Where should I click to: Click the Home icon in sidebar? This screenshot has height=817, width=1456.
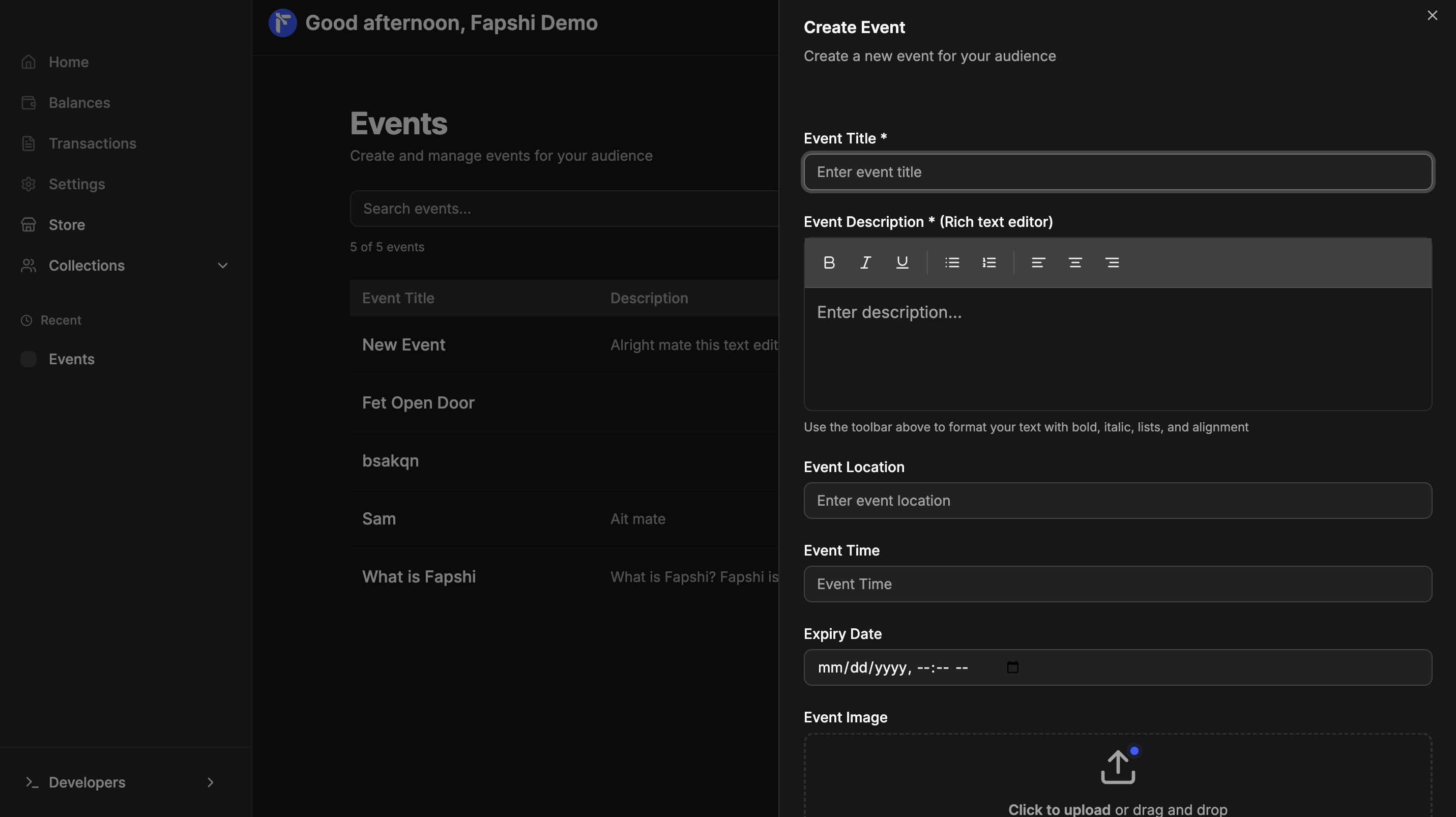tap(28, 62)
